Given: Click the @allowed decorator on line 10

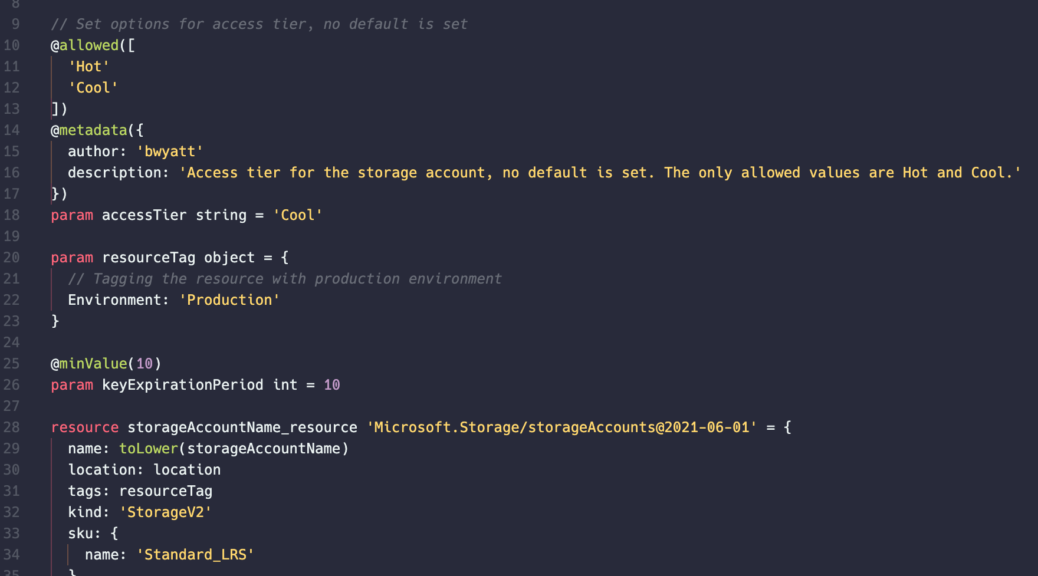Looking at the screenshot, I should [x=84, y=46].
